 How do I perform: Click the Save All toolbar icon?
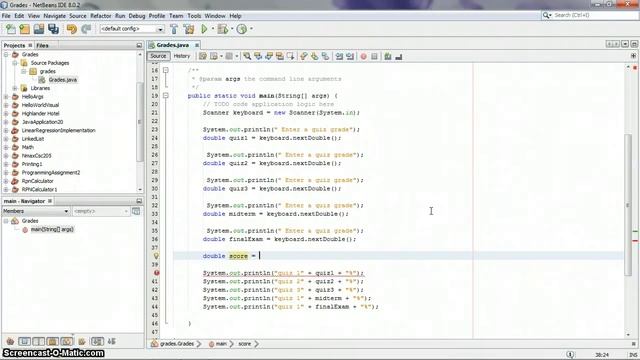click(x=53, y=29)
